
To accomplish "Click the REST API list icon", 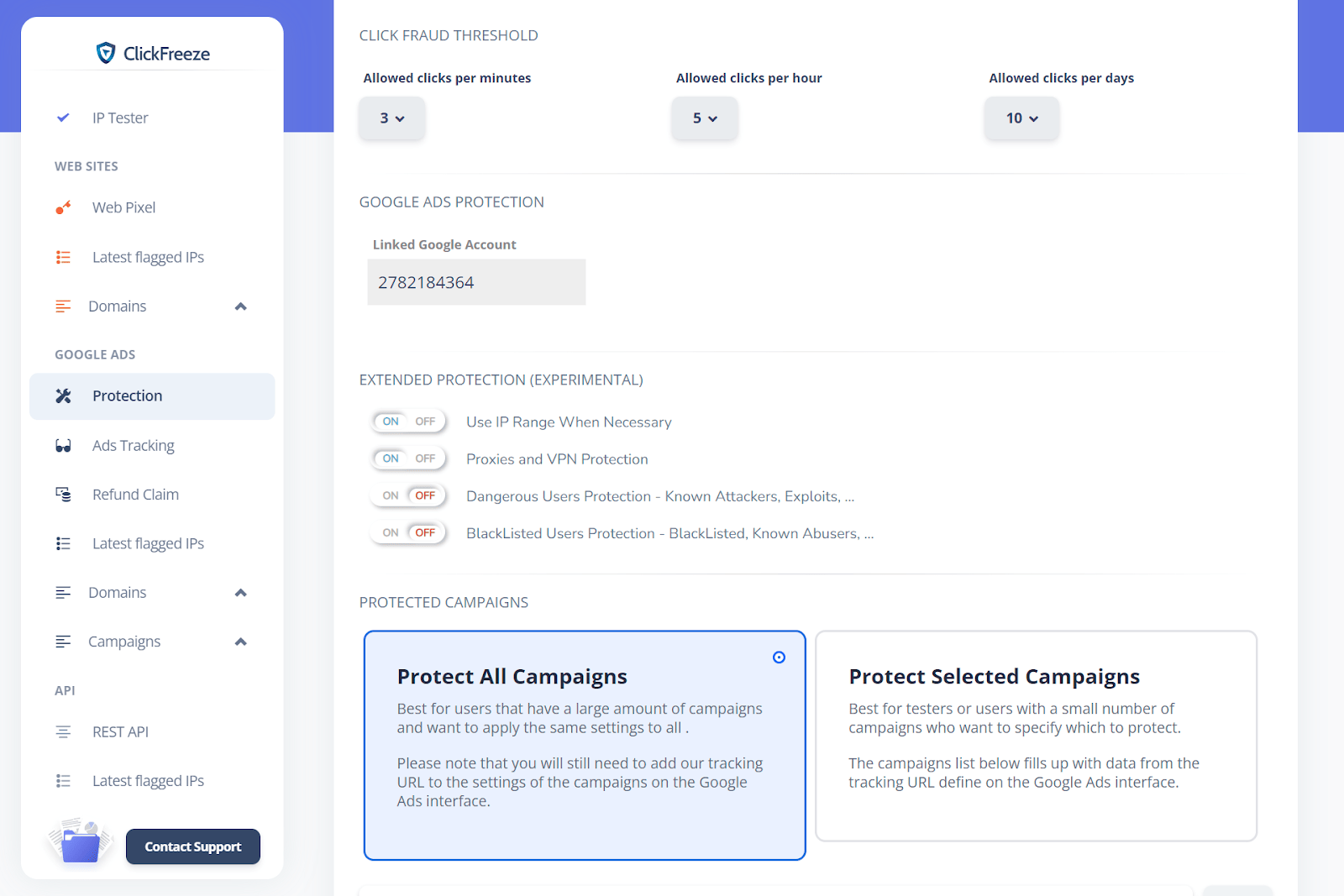I will click(63, 732).
